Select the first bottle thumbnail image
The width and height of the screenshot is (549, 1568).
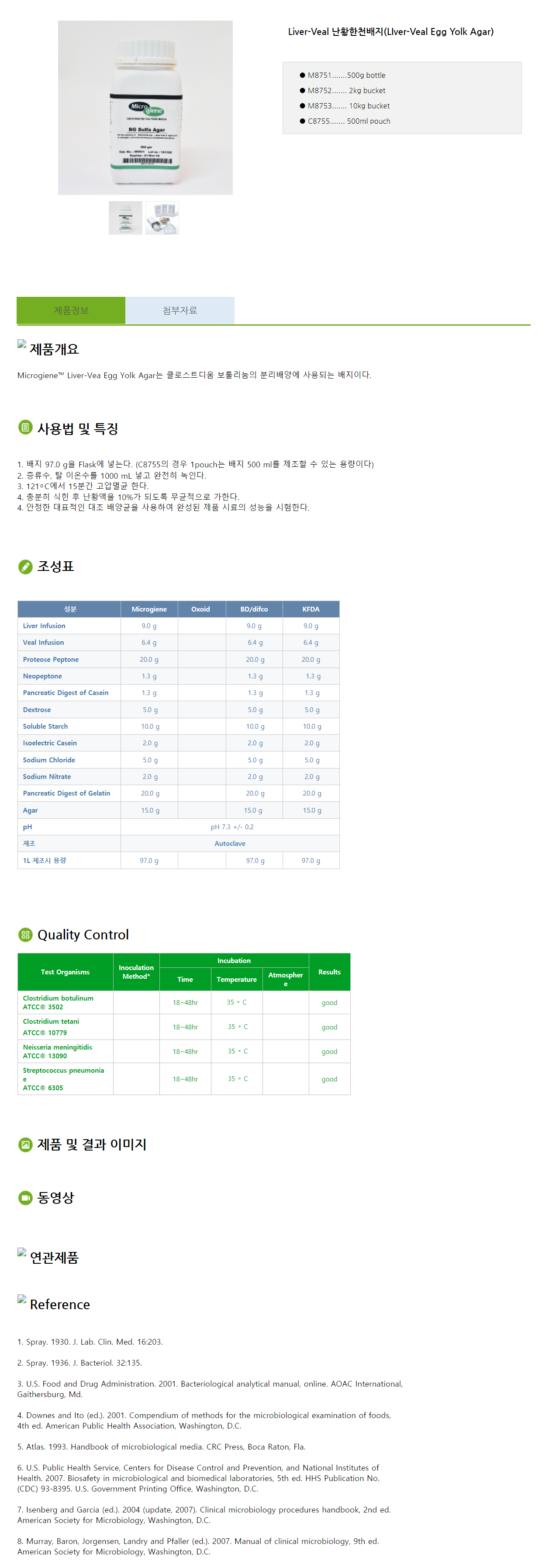coord(125,218)
